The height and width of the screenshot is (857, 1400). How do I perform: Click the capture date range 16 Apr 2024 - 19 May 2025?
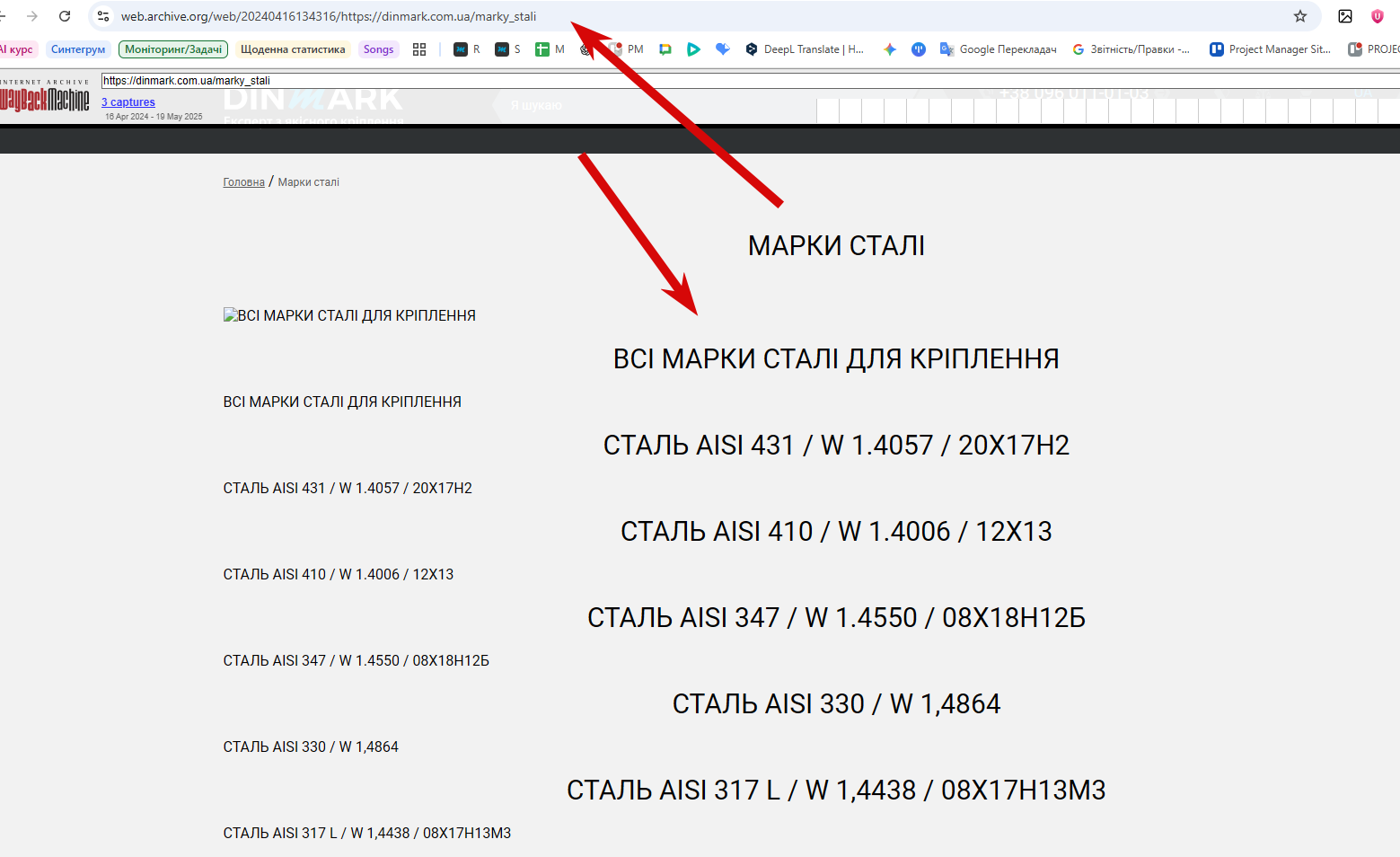click(x=154, y=117)
